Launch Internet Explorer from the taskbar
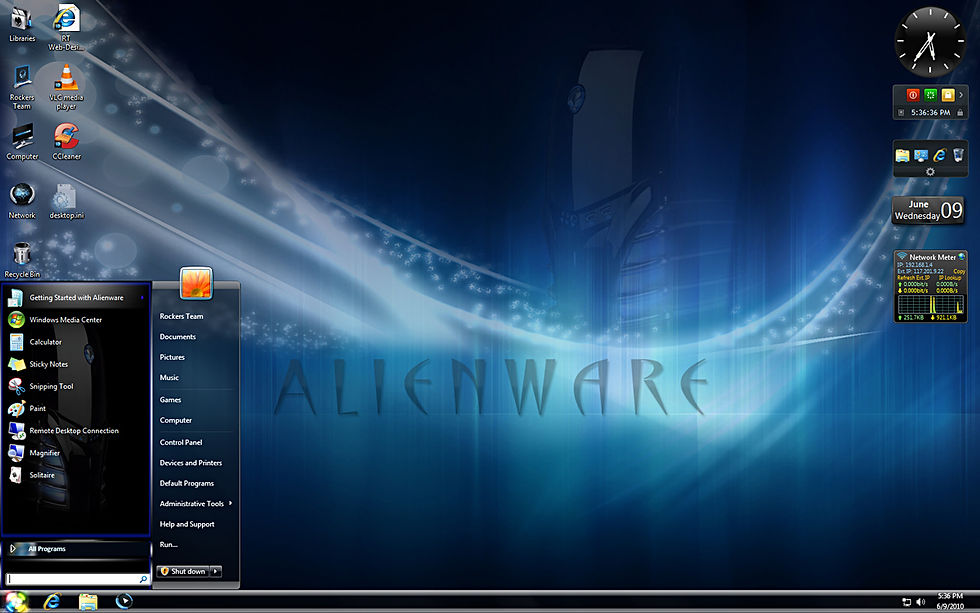Viewport: 980px width, 613px height. 52,601
